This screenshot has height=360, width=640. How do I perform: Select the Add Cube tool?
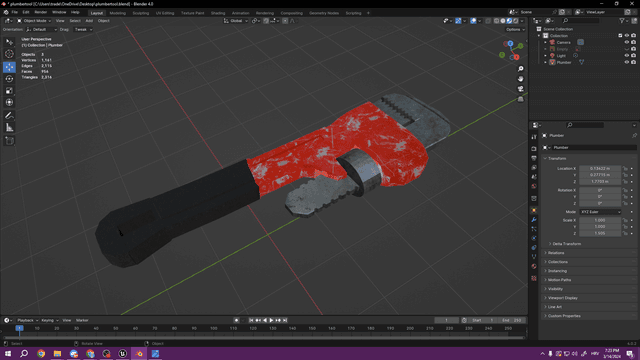pyautogui.click(x=9, y=141)
